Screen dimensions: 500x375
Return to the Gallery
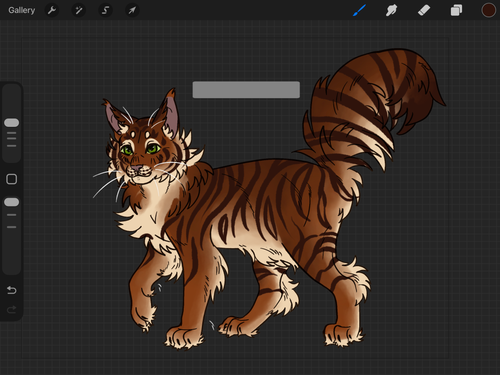[x=22, y=10]
